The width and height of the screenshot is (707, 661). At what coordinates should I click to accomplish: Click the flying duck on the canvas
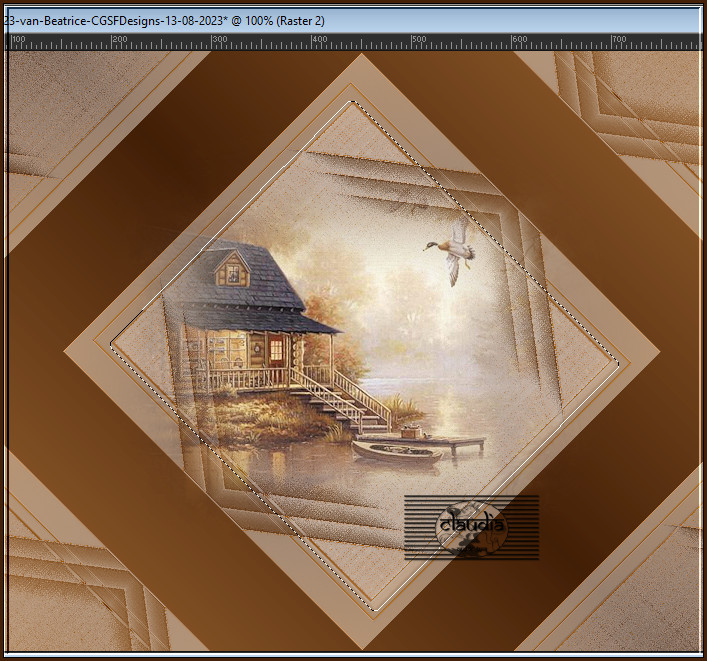452,253
